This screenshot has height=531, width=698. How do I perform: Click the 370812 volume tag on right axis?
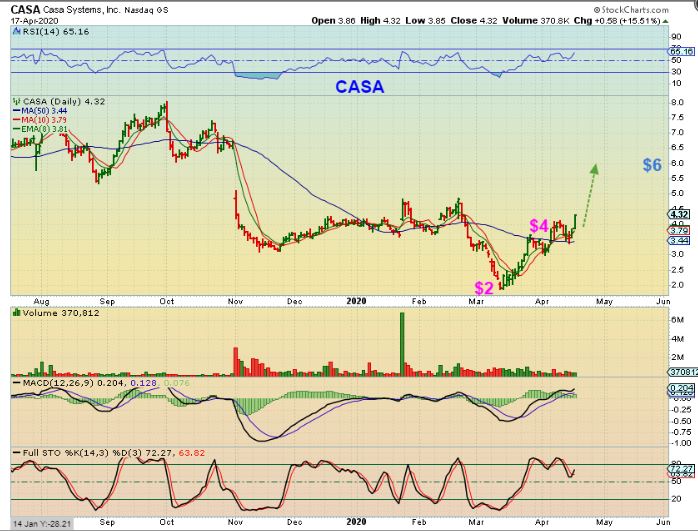(682, 372)
